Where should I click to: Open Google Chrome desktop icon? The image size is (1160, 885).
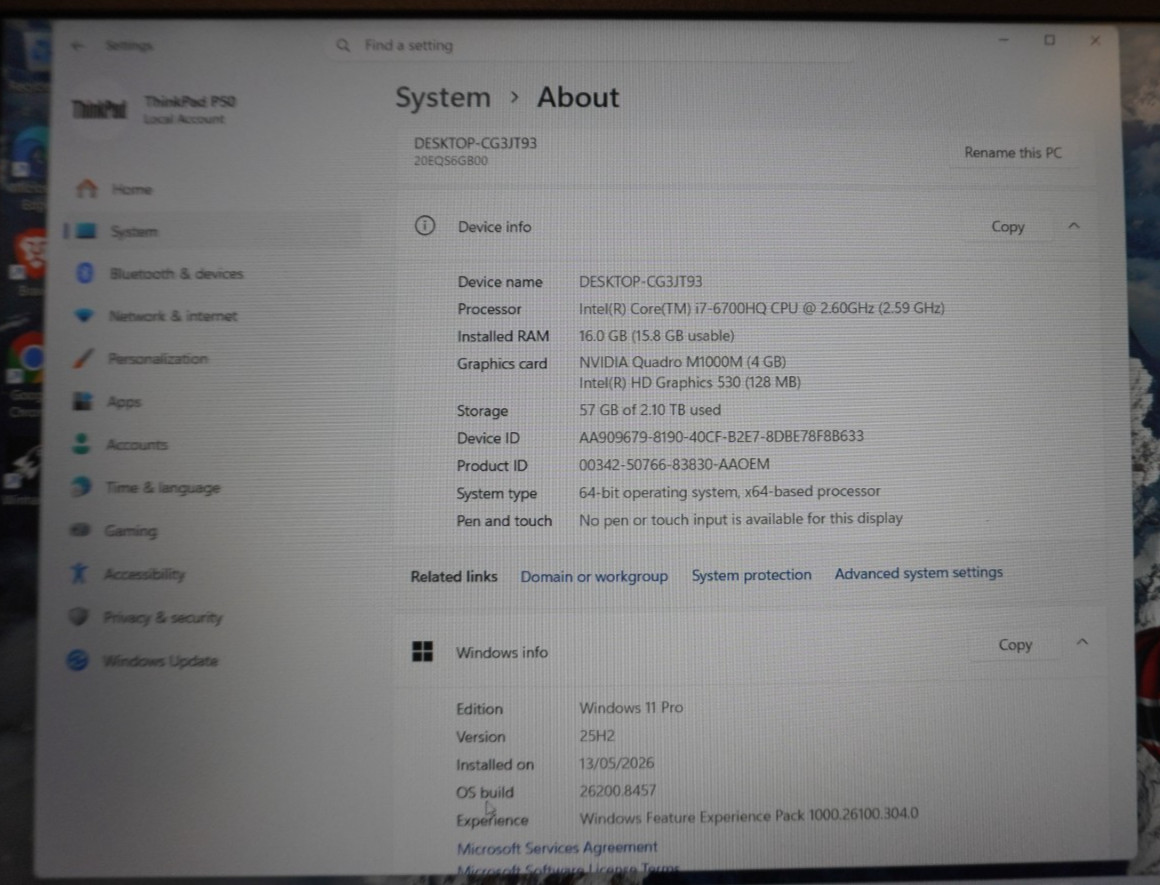pos(27,360)
